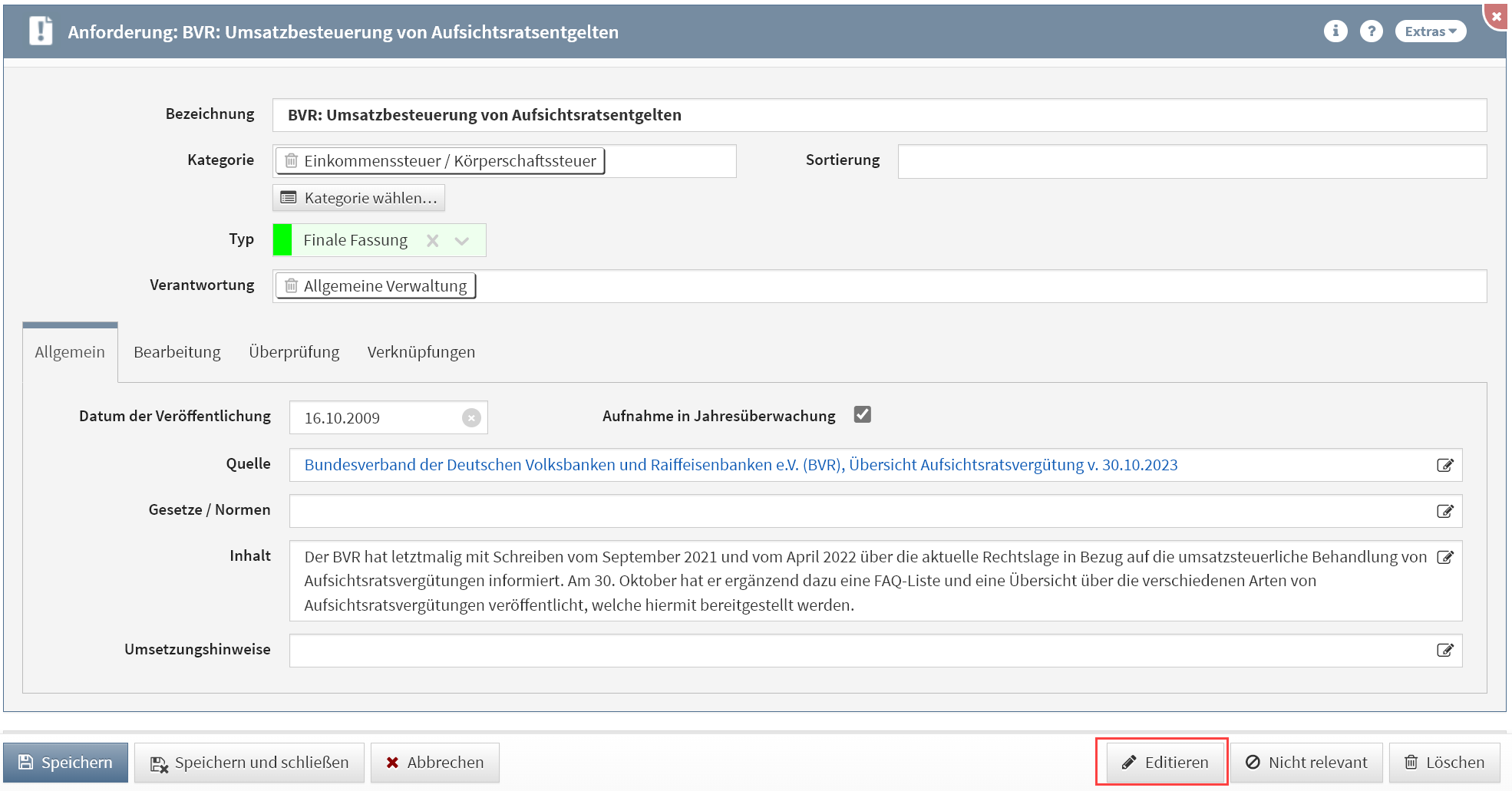Switch to the Bearbeitung tab
The width and height of the screenshot is (1512, 791).
(x=177, y=352)
